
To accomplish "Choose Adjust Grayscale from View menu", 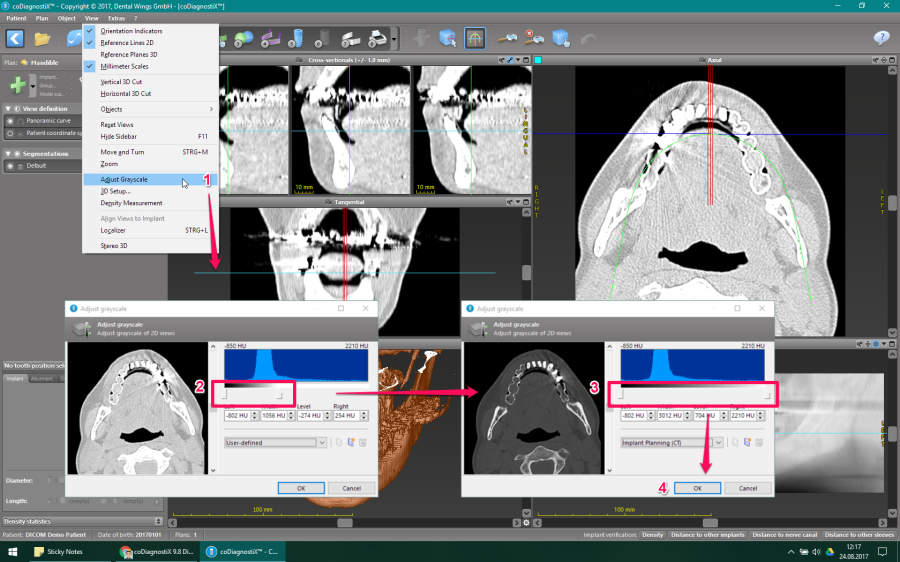I will point(150,180).
